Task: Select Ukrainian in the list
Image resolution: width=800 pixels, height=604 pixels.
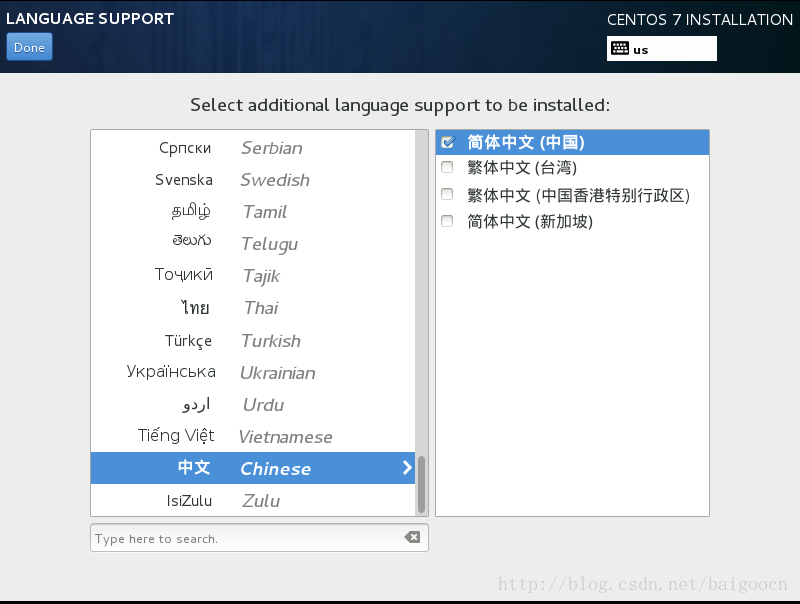Action: coord(252,373)
